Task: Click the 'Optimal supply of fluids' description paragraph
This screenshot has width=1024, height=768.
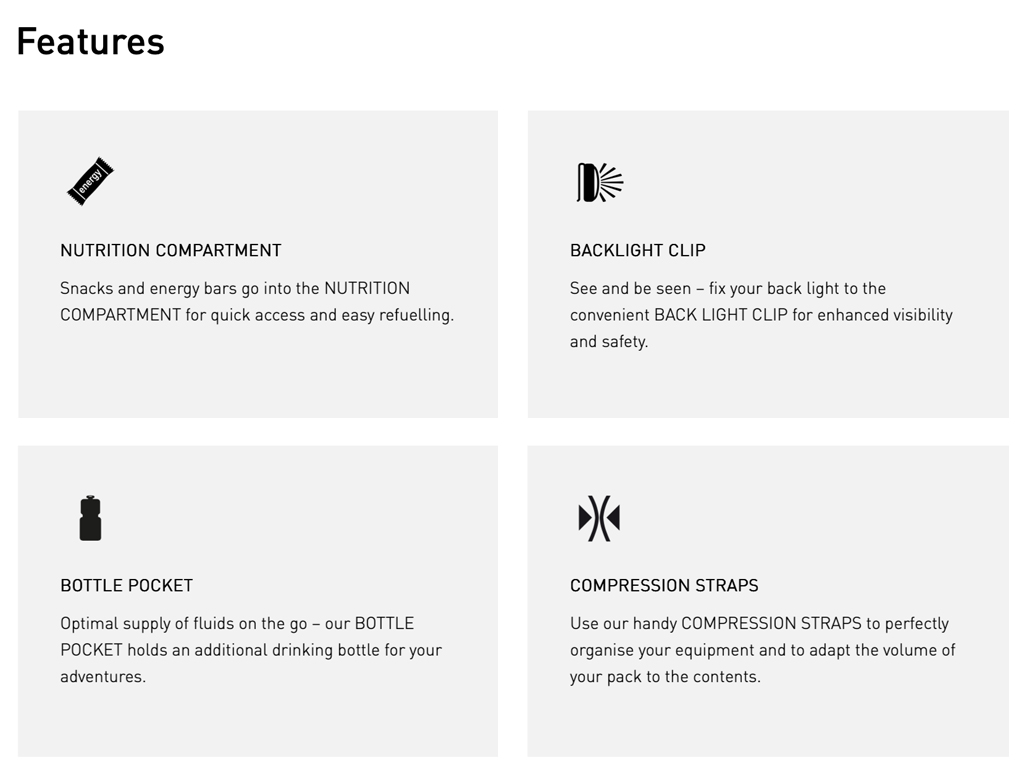Action: [251, 649]
